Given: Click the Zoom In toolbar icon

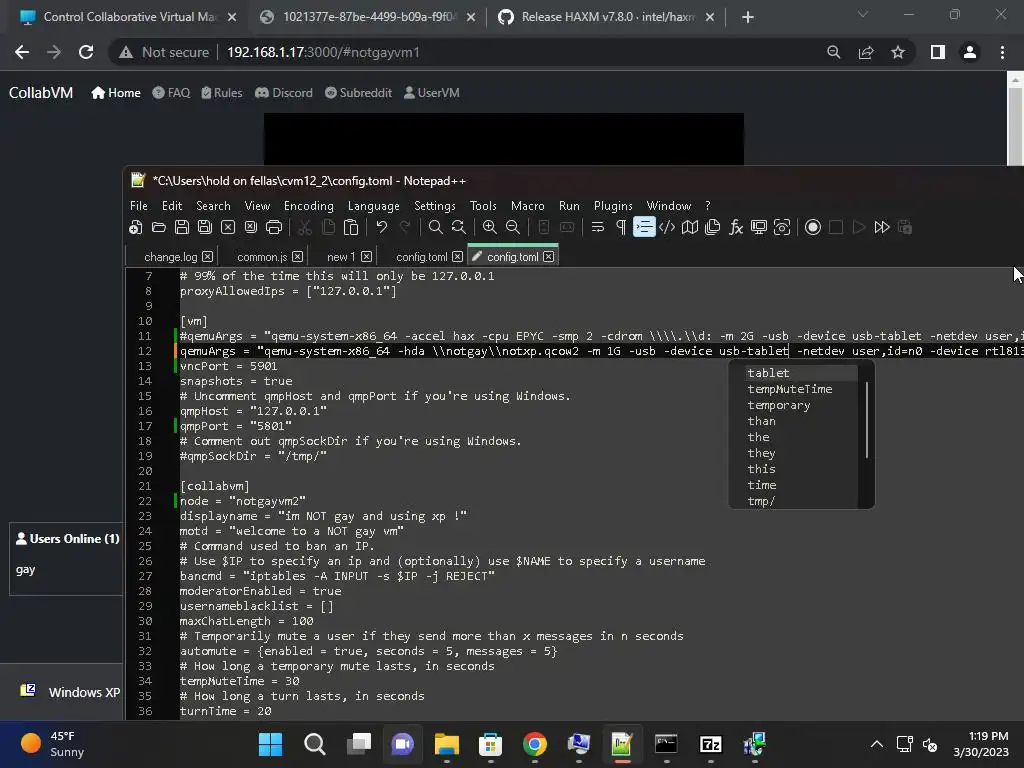Looking at the screenshot, I should [489, 227].
